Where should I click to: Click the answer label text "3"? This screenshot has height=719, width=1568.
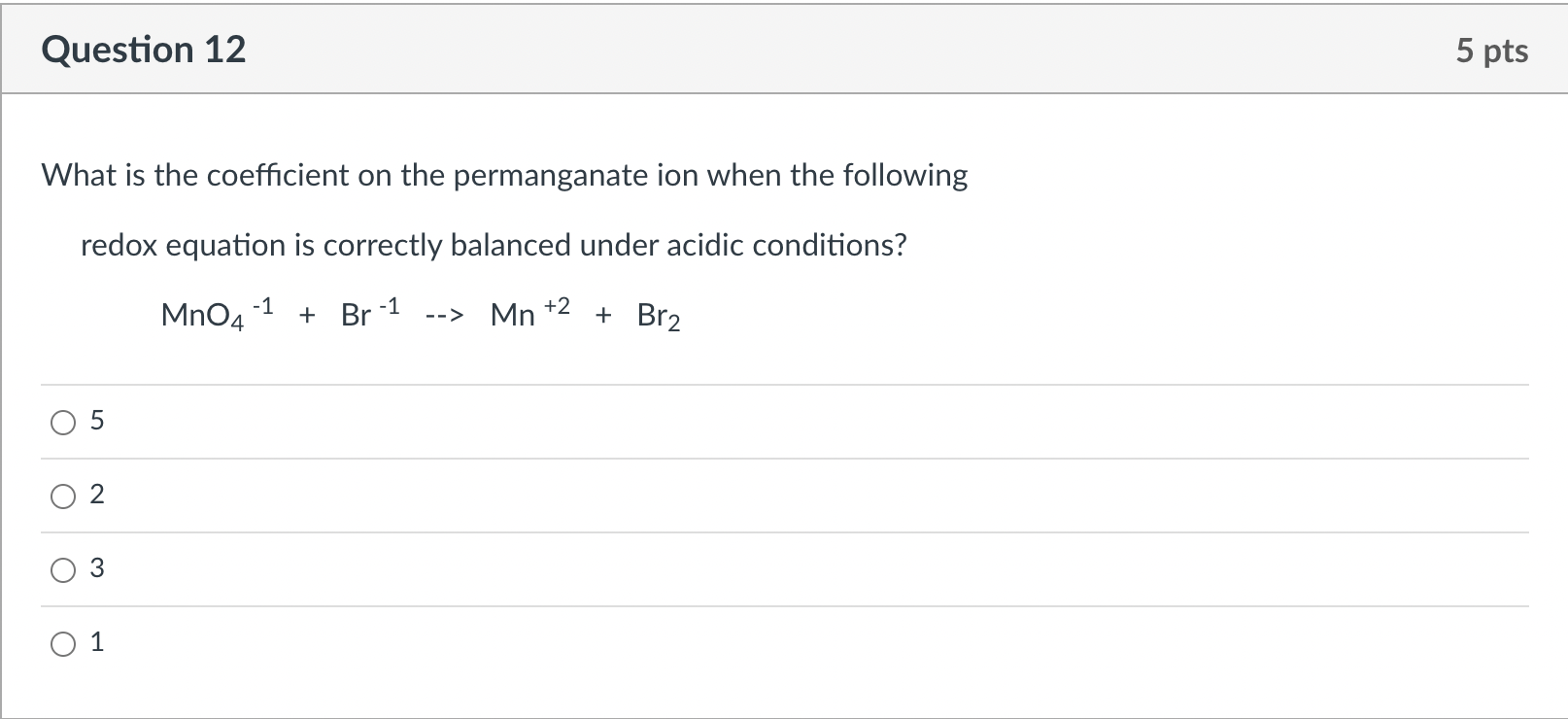[96, 568]
